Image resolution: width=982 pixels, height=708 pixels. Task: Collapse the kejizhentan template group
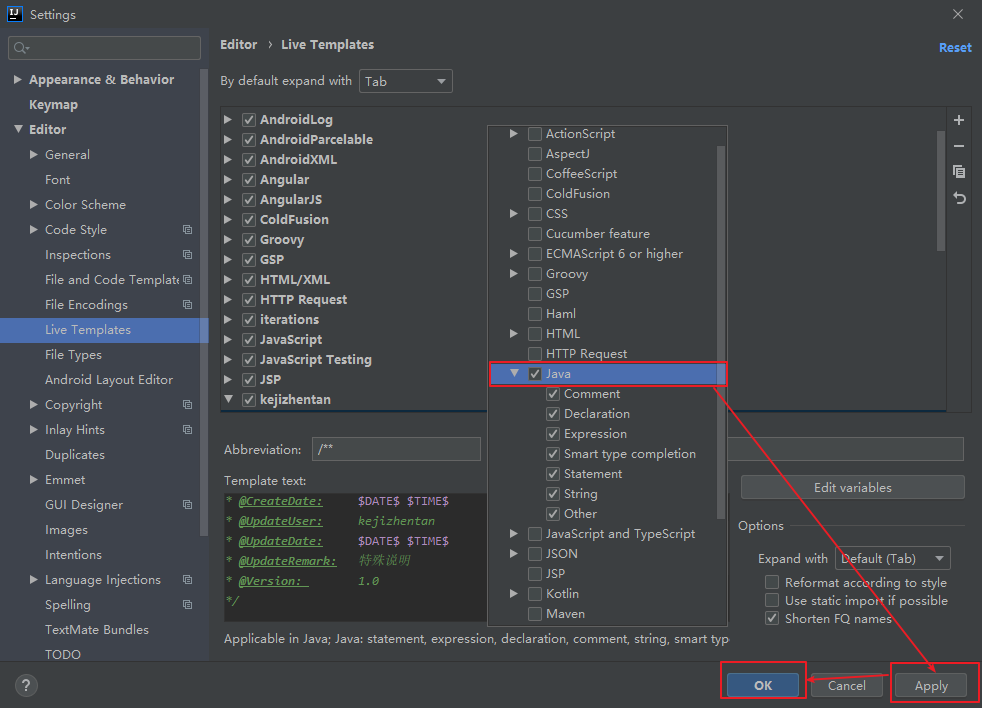point(228,399)
